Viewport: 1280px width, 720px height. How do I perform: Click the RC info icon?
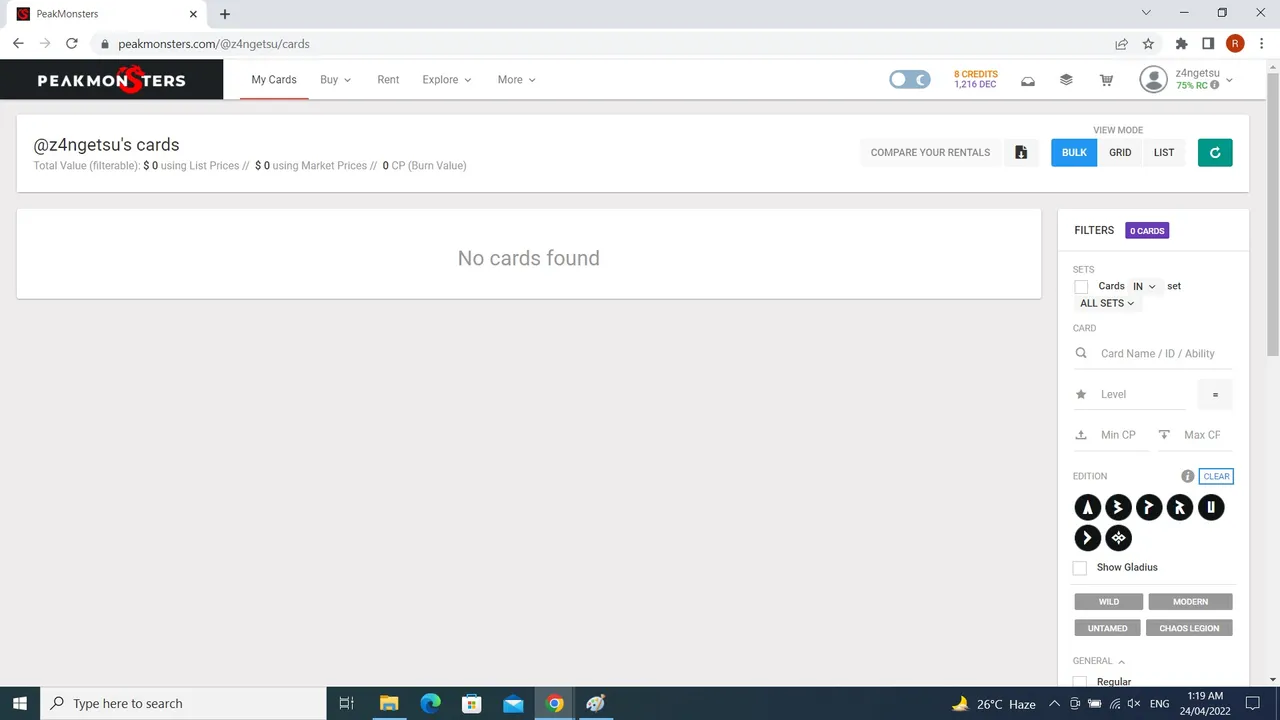(x=1215, y=86)
